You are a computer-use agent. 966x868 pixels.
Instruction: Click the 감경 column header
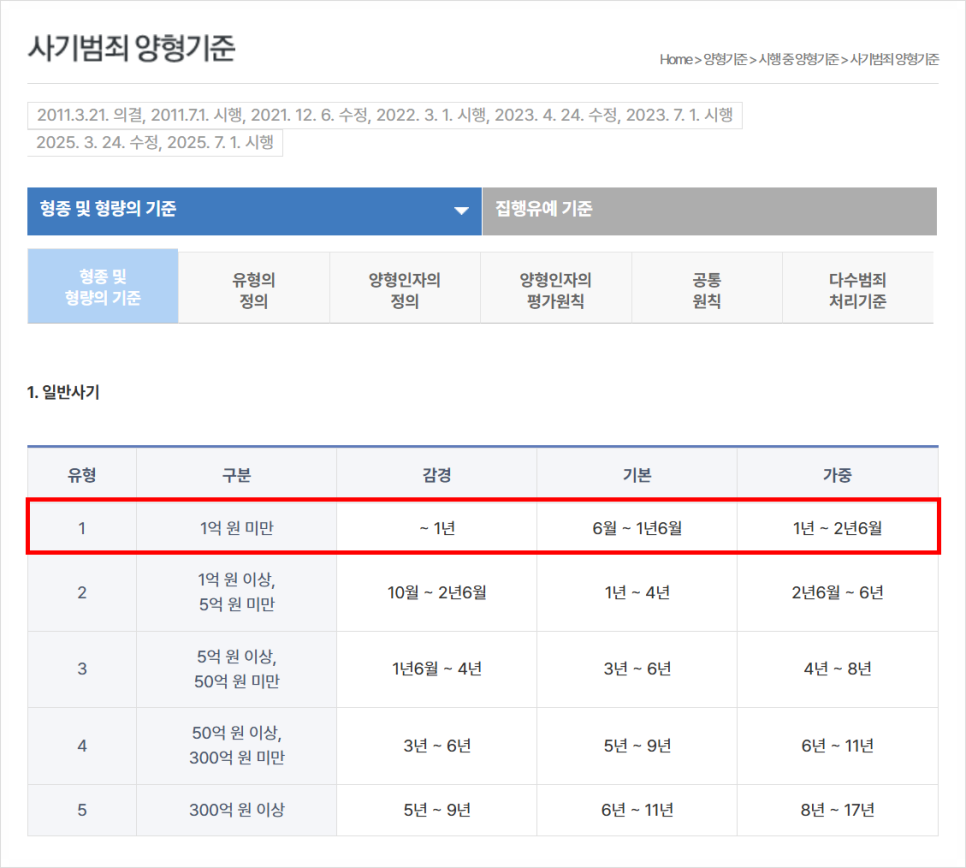click(436, 475)
